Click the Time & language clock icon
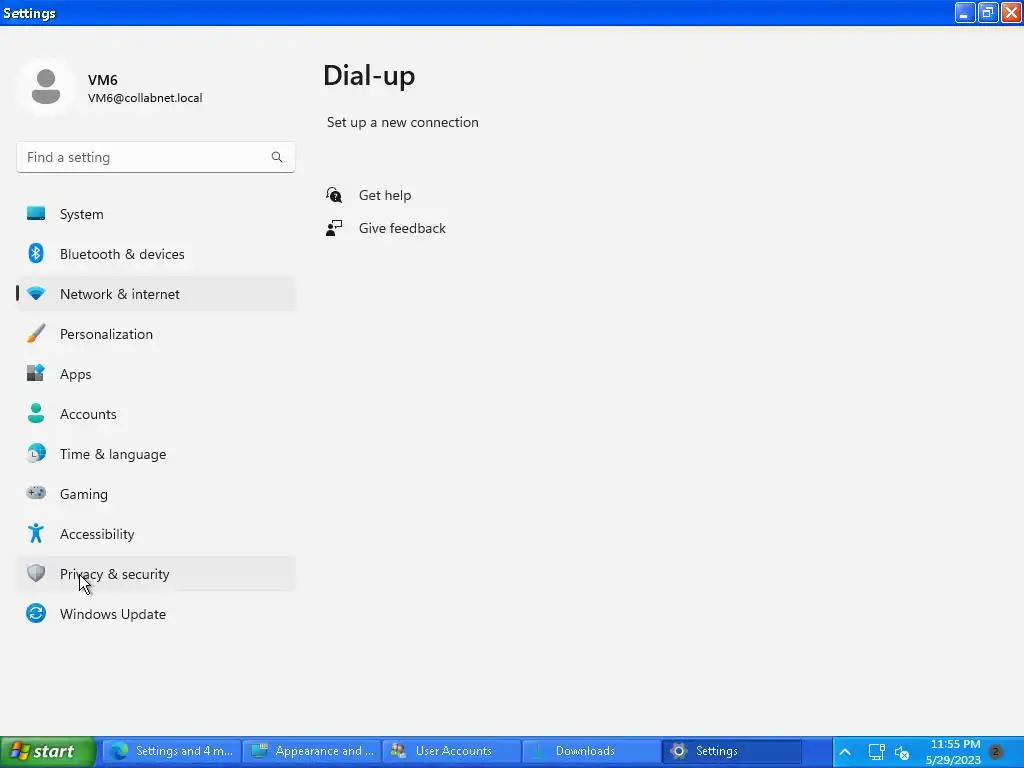This screenshot has height=768, width=1024. (36, 453)
